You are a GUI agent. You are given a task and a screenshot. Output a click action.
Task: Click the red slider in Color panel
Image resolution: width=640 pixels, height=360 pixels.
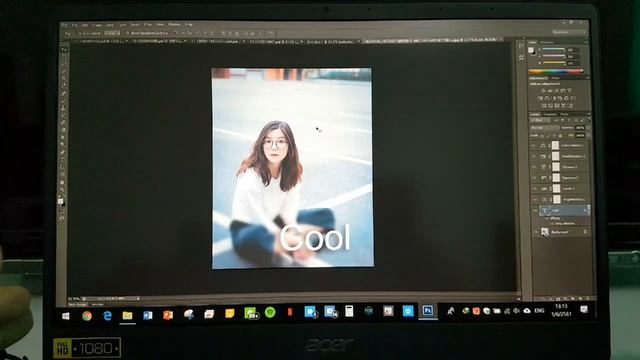(x=553, y=50)
